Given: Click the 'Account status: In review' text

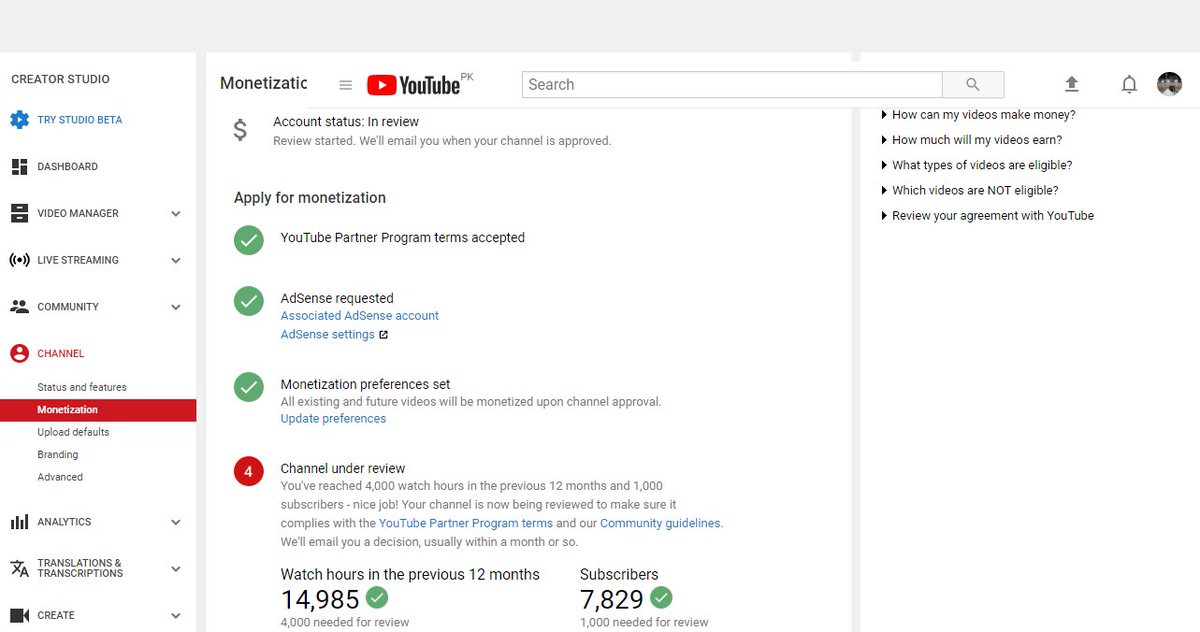Looking at the screenshot, I should coord(346,122).
